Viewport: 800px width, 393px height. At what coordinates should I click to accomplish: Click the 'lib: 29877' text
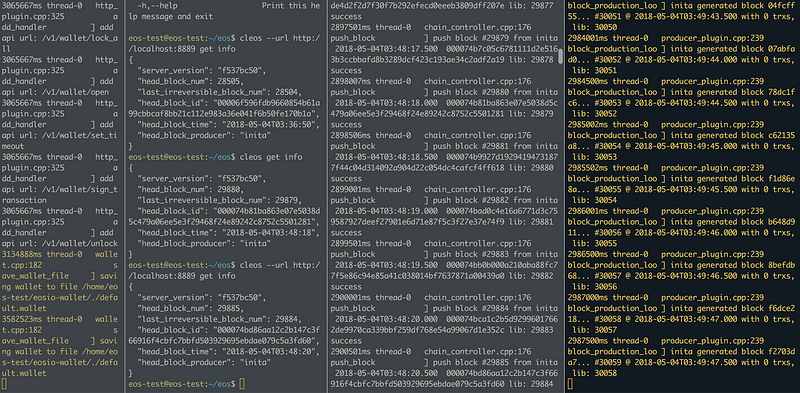[x=530, y=6]
